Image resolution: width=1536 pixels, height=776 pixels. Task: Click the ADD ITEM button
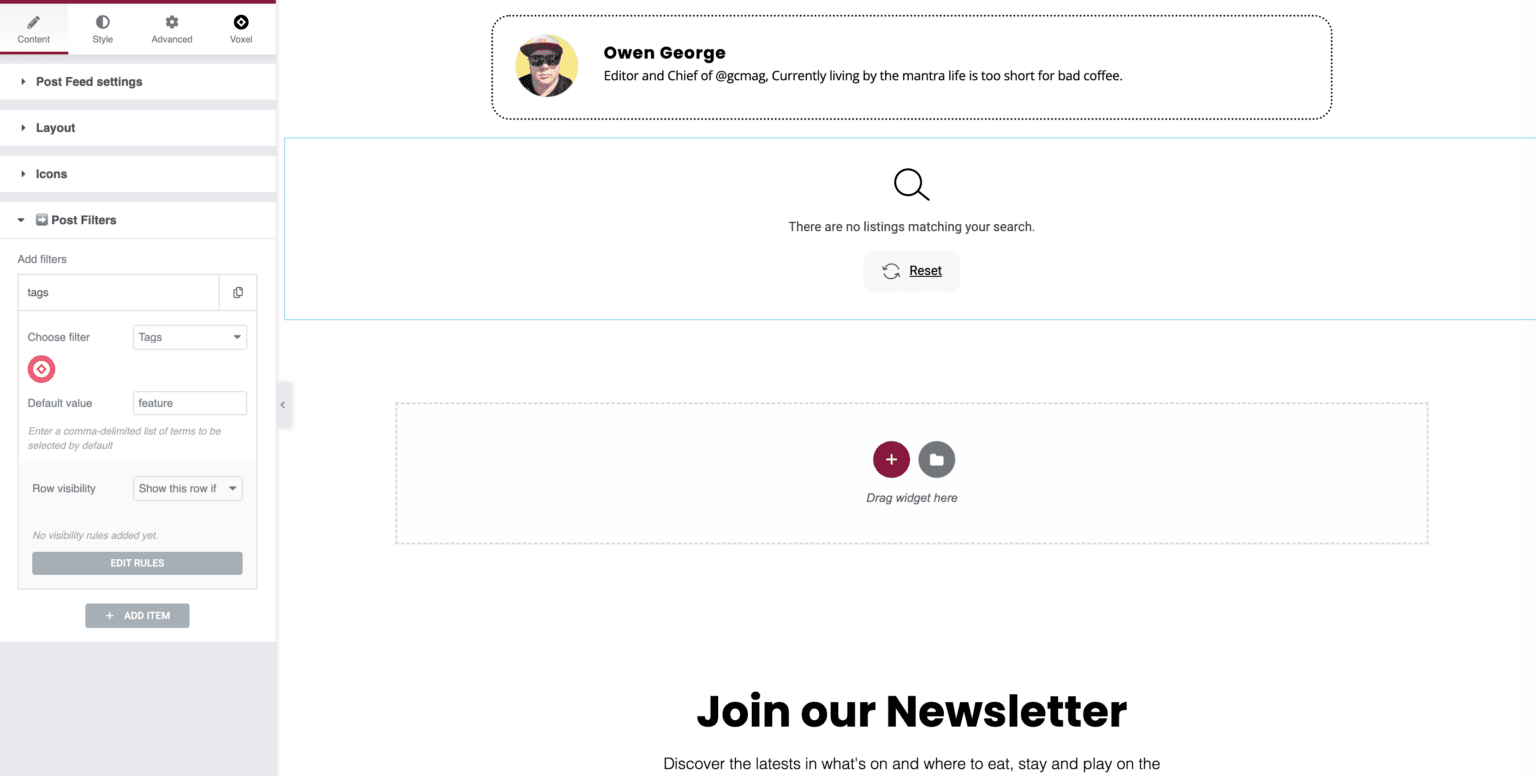point(137,615)
